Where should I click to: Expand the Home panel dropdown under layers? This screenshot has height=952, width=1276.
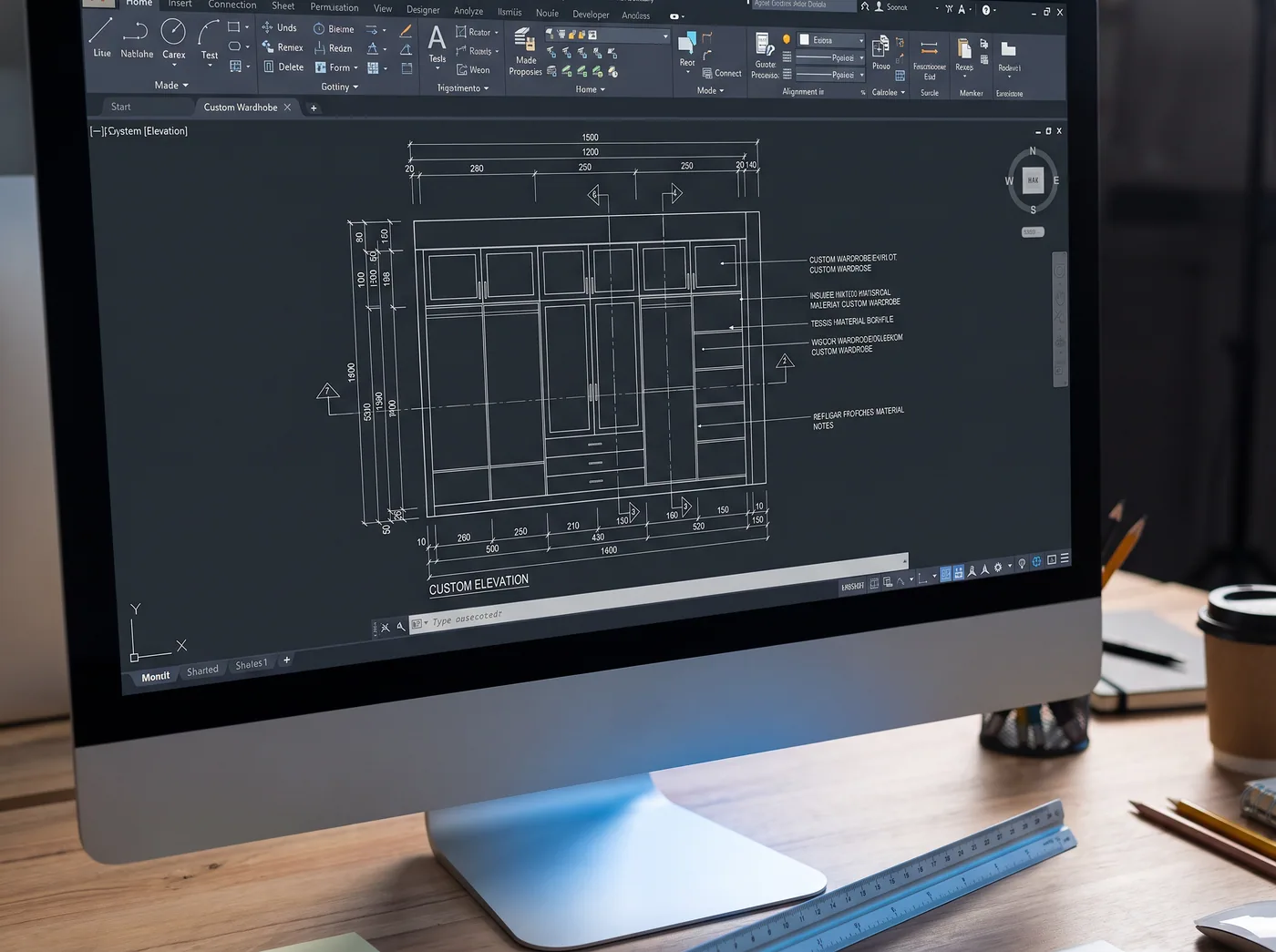point(590,89)
